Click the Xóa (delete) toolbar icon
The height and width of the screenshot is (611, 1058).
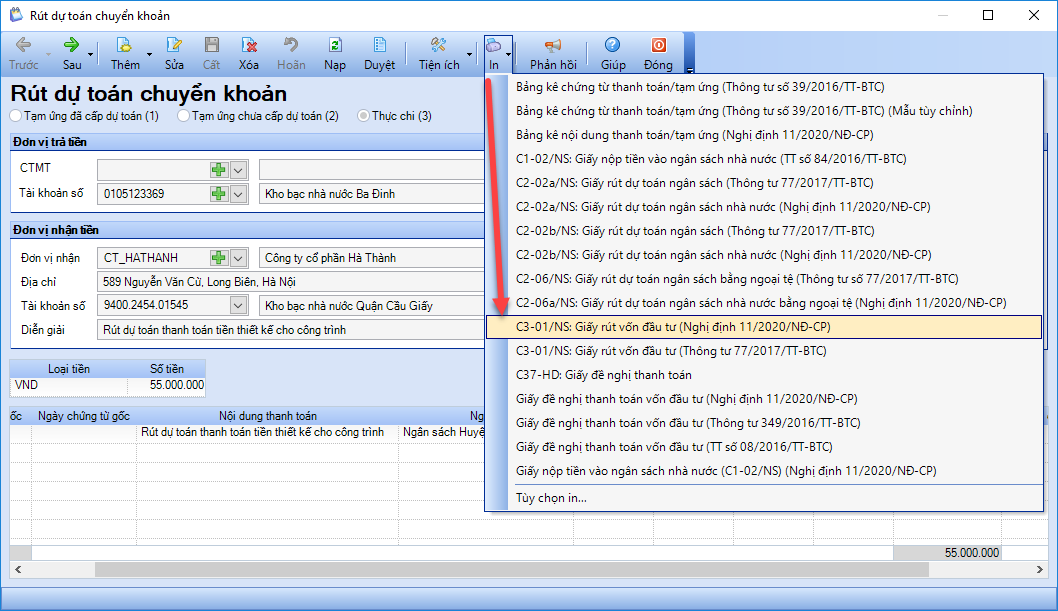249,45
